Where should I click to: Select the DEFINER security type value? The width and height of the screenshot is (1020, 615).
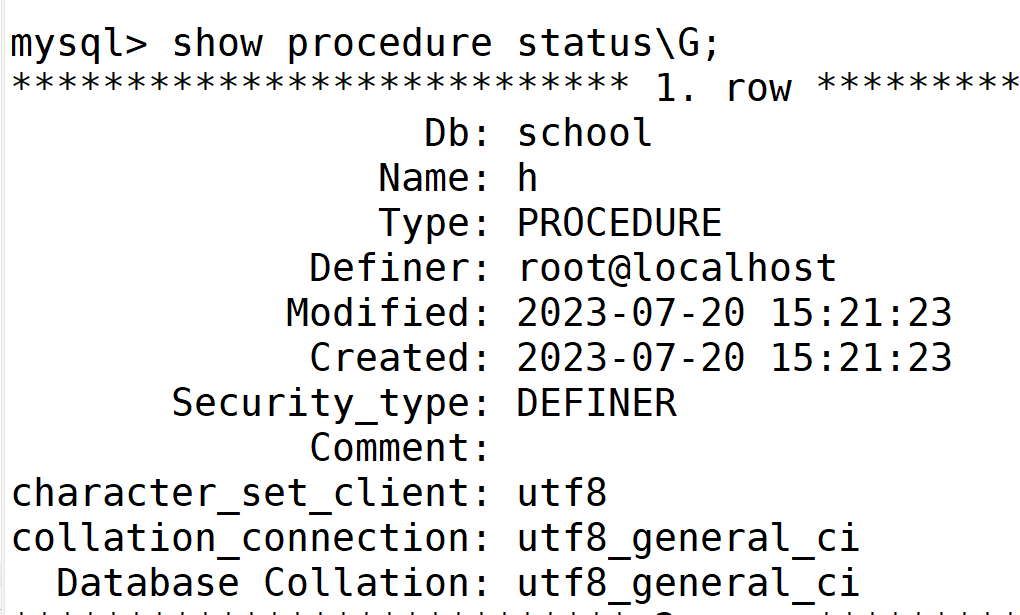pos(596,402)
